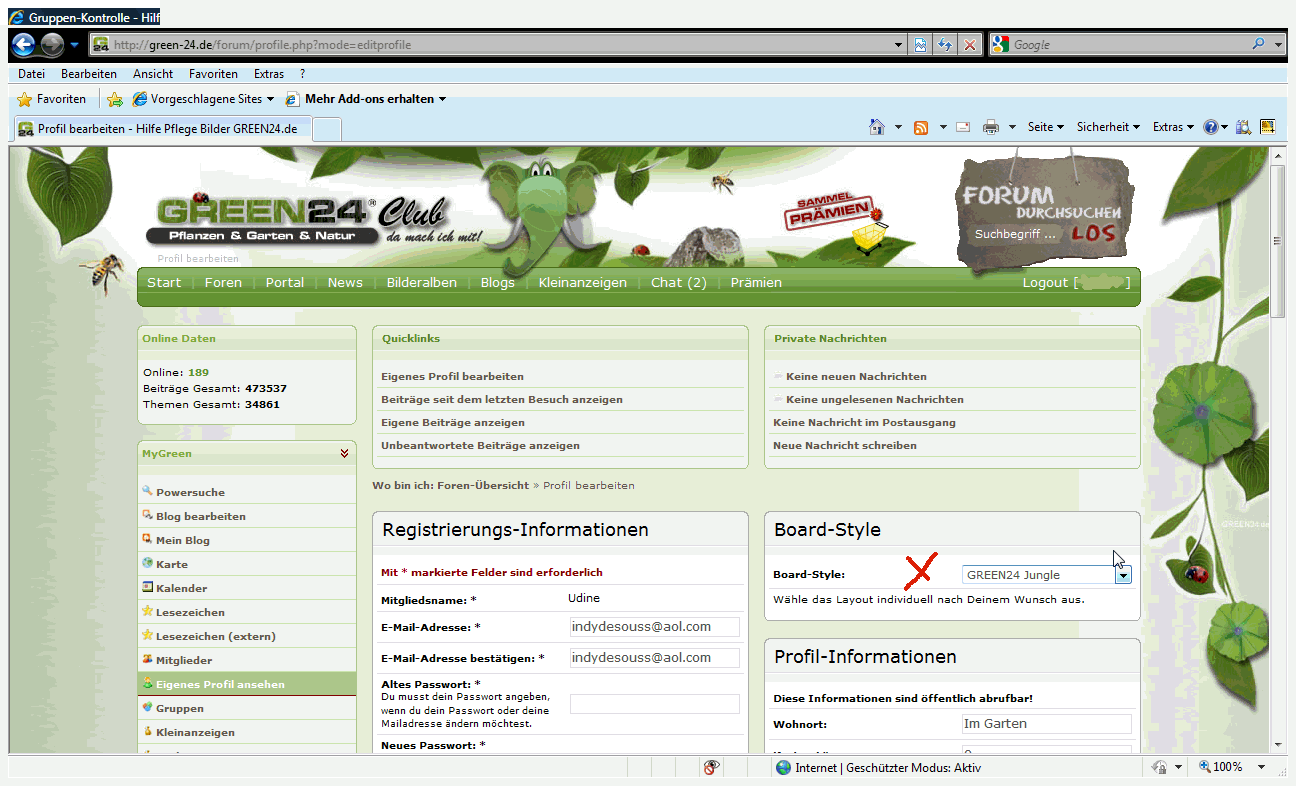Click the Print icon in command bar

[990, 127]
